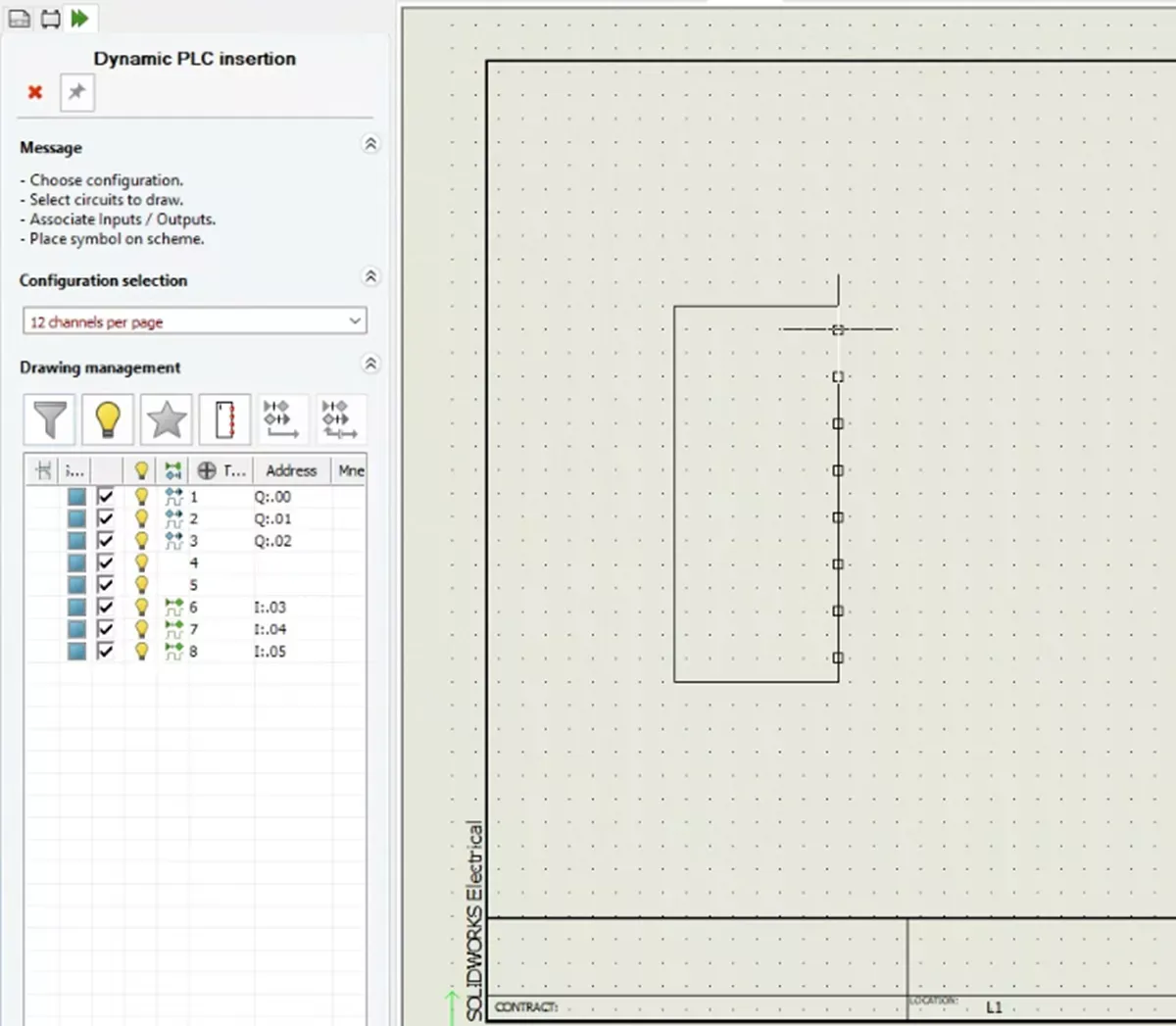Click the light bulb in row 8

click(x=141, y=651)
